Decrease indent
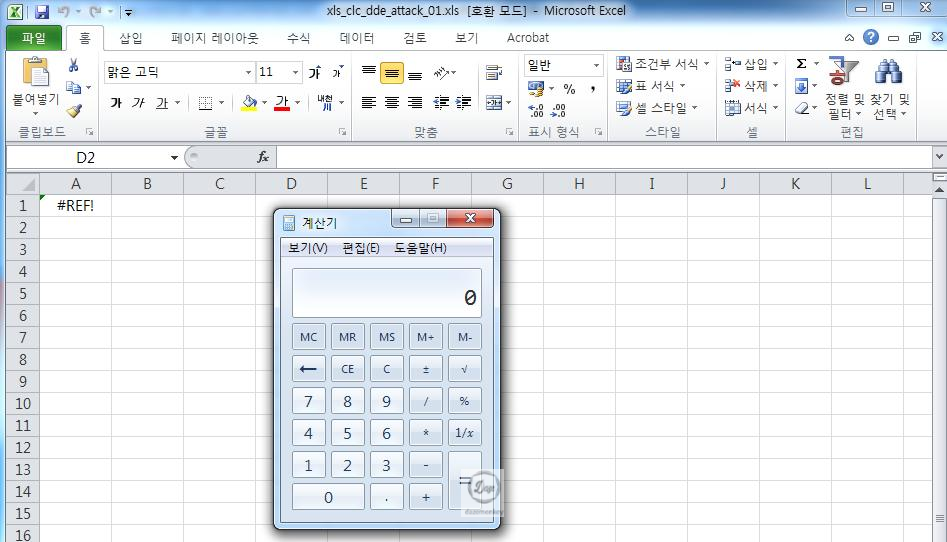 pyautogui.click(x=441, y=103)
